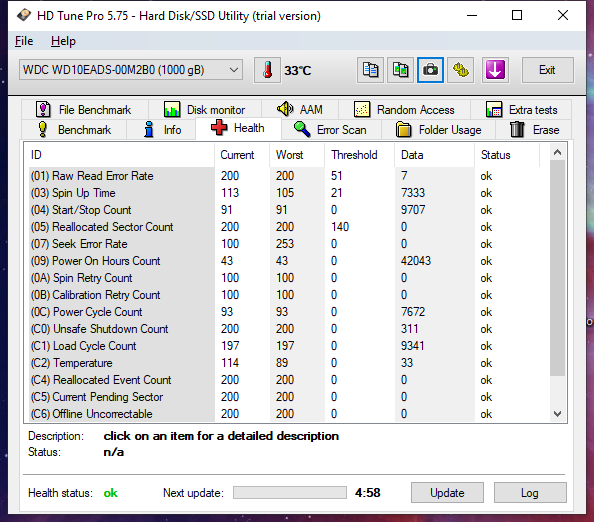Viewport: 594px width, 522px height.
Task: Save screenshot camera icon
Action: click(430, 70)
